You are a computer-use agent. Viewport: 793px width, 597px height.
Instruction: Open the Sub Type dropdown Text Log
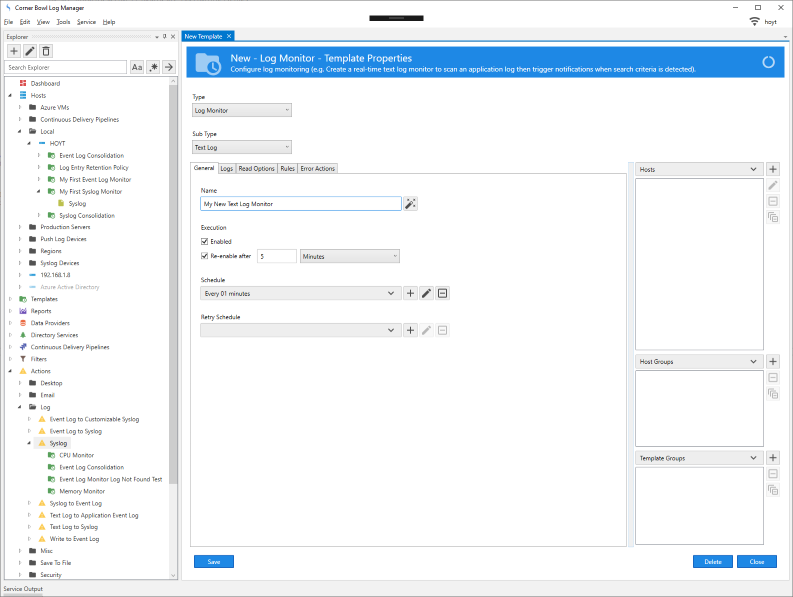pos(242,147)
